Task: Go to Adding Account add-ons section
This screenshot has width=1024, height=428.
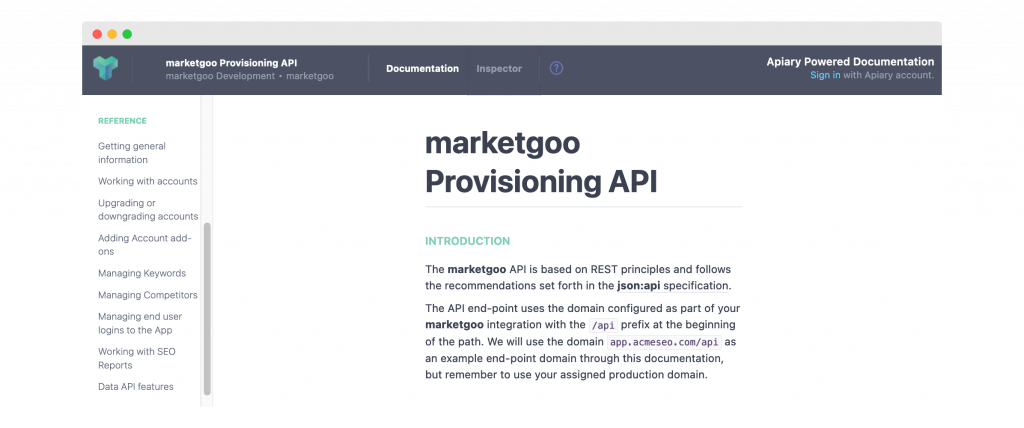Action: tap(145, 245)
